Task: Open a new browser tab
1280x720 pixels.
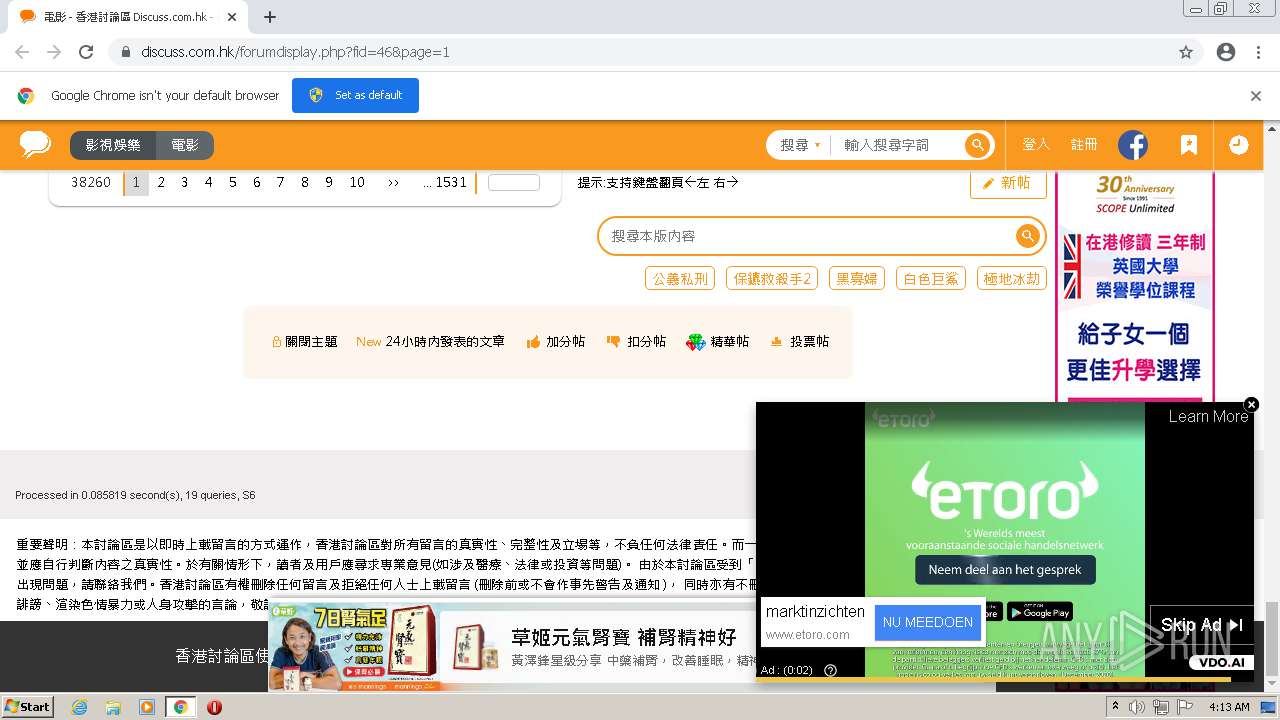Action: tap(270, 17)
